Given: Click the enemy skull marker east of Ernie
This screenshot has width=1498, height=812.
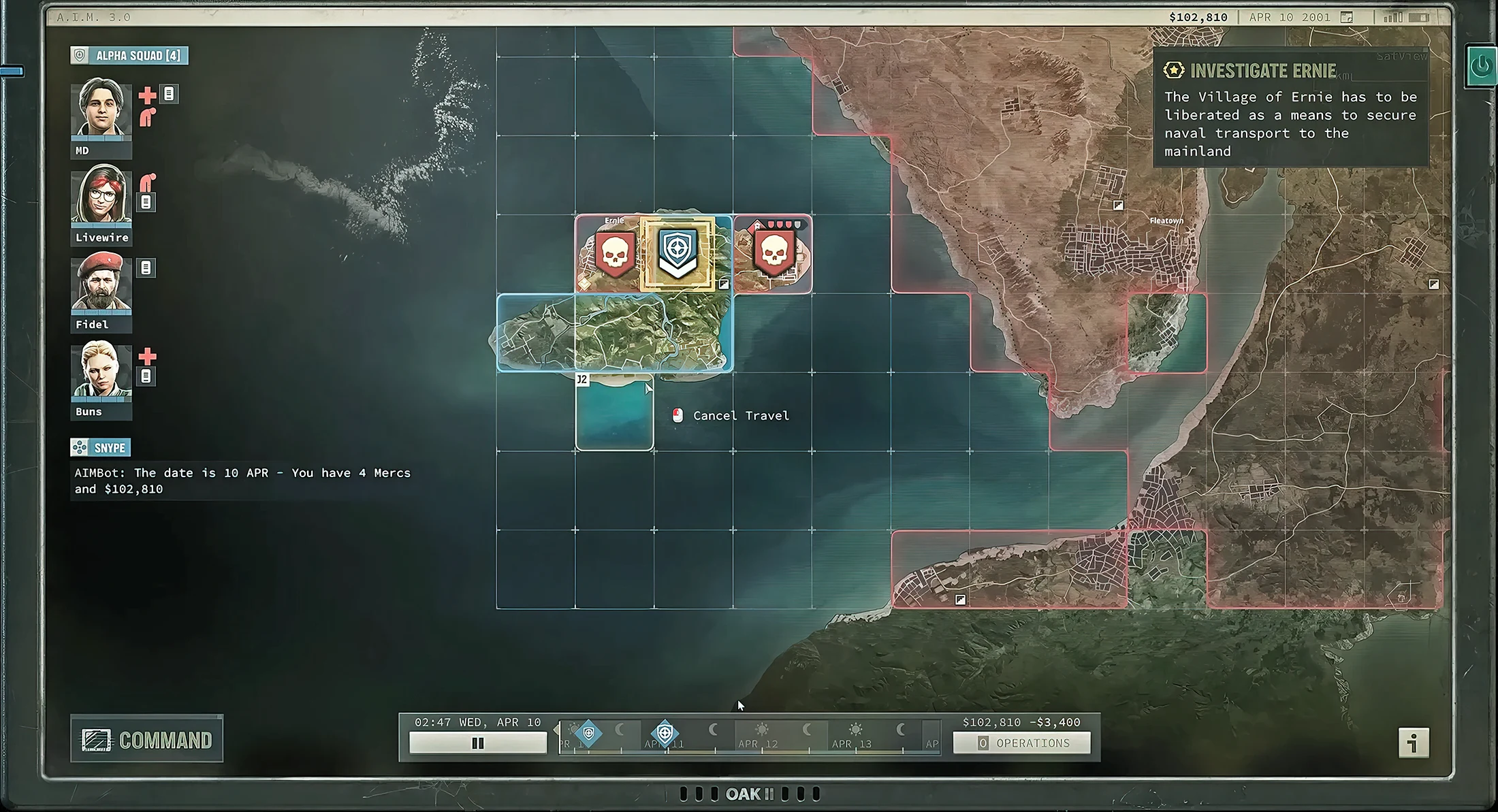Looking at the screenshot, I should (774, 253).
